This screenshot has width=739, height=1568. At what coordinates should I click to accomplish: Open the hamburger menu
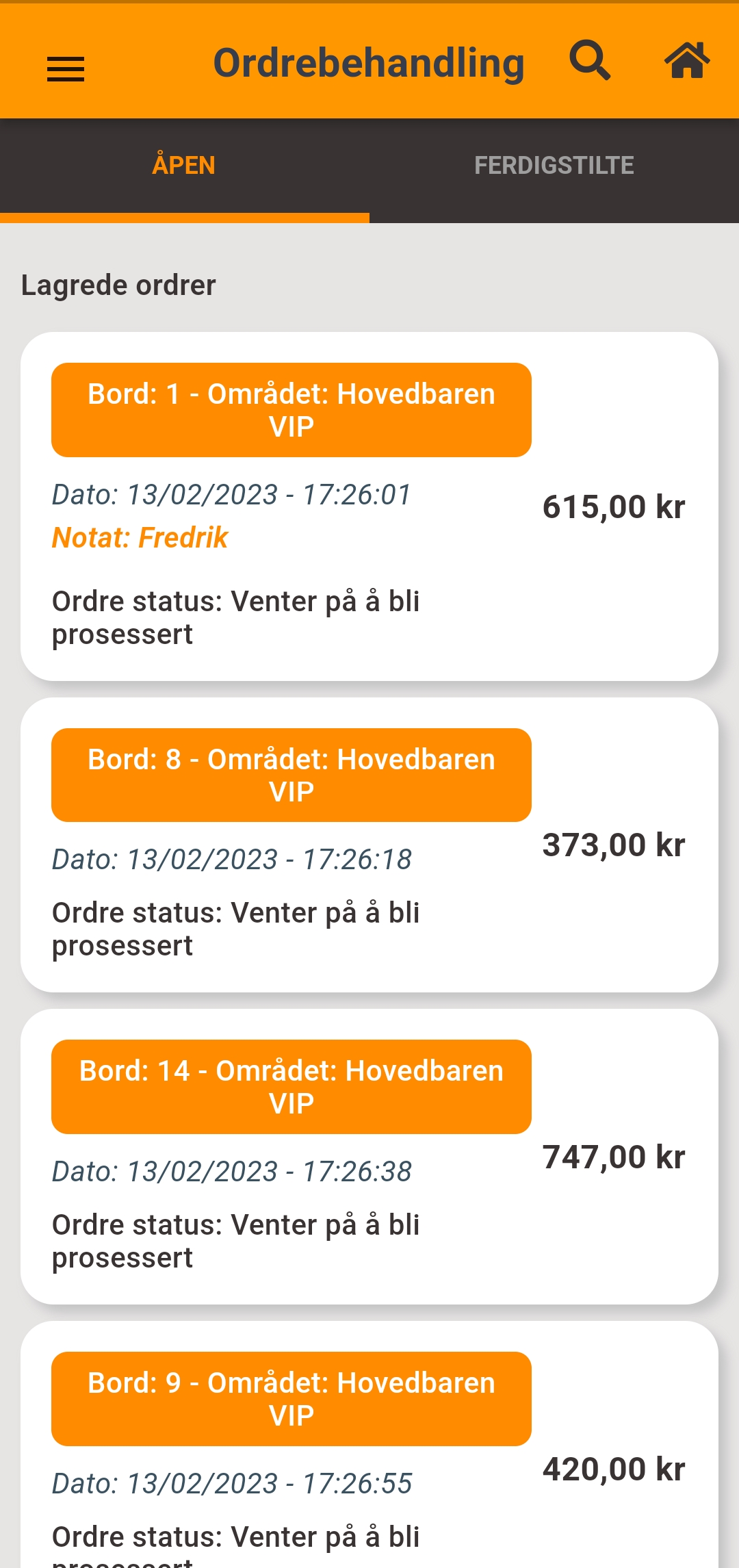tap(66, 68)
